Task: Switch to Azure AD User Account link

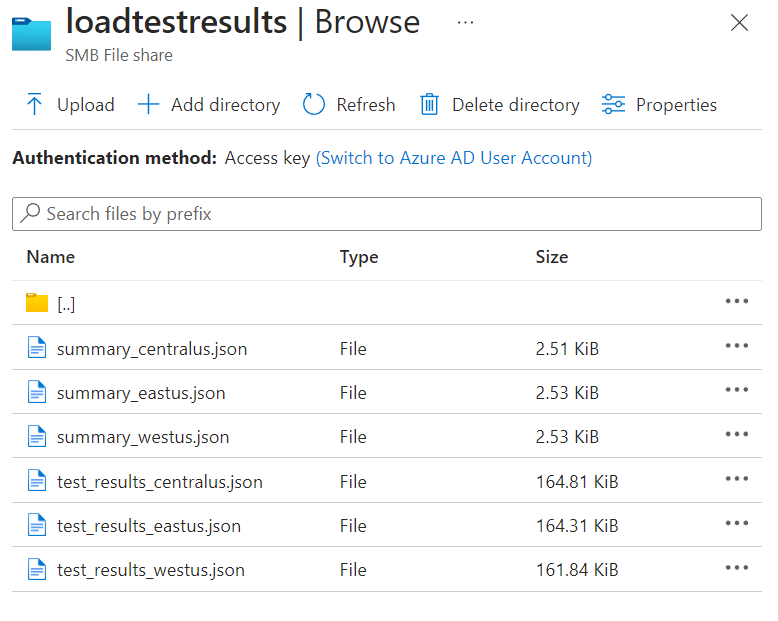Action: click(x=454, y=158)
